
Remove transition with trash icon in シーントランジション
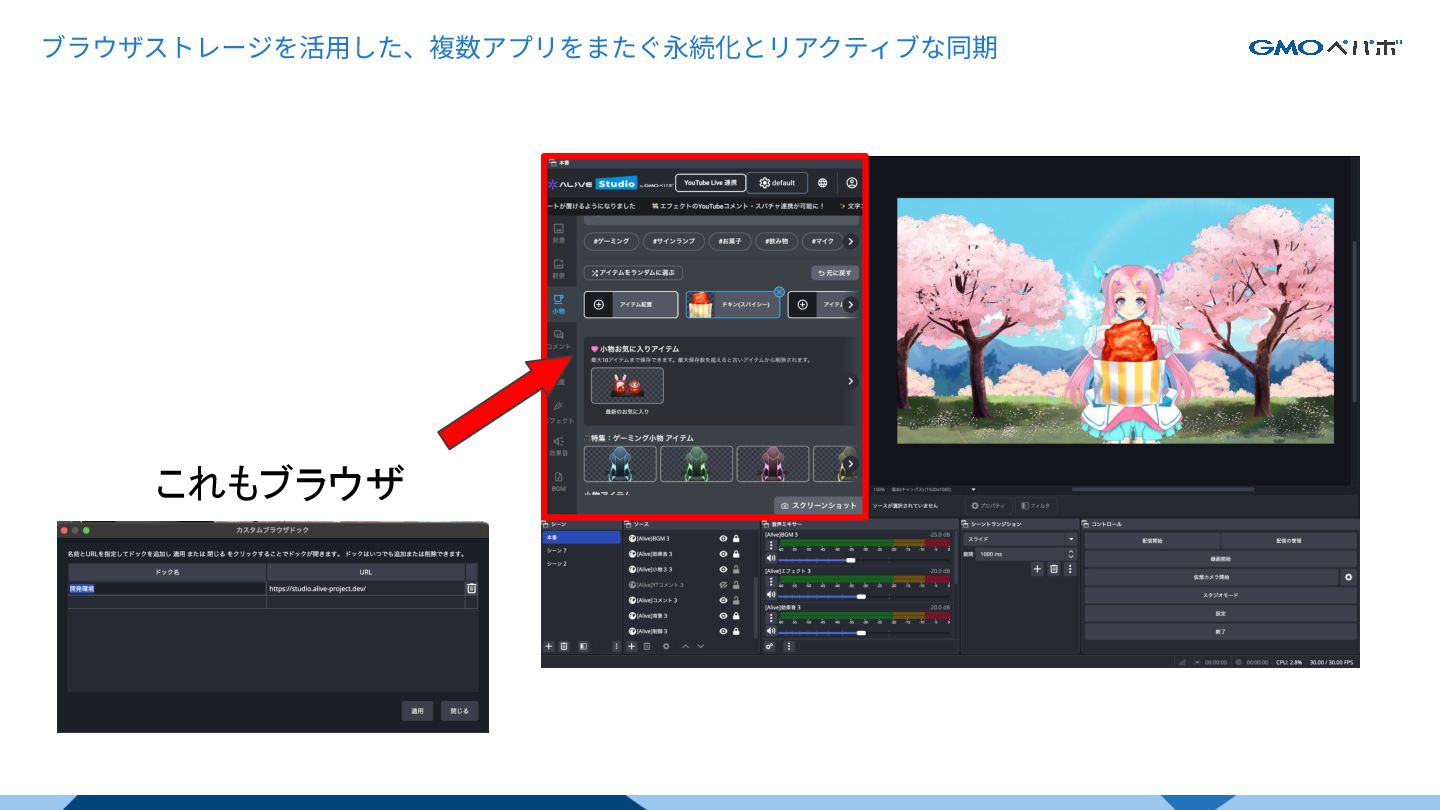1053,569
